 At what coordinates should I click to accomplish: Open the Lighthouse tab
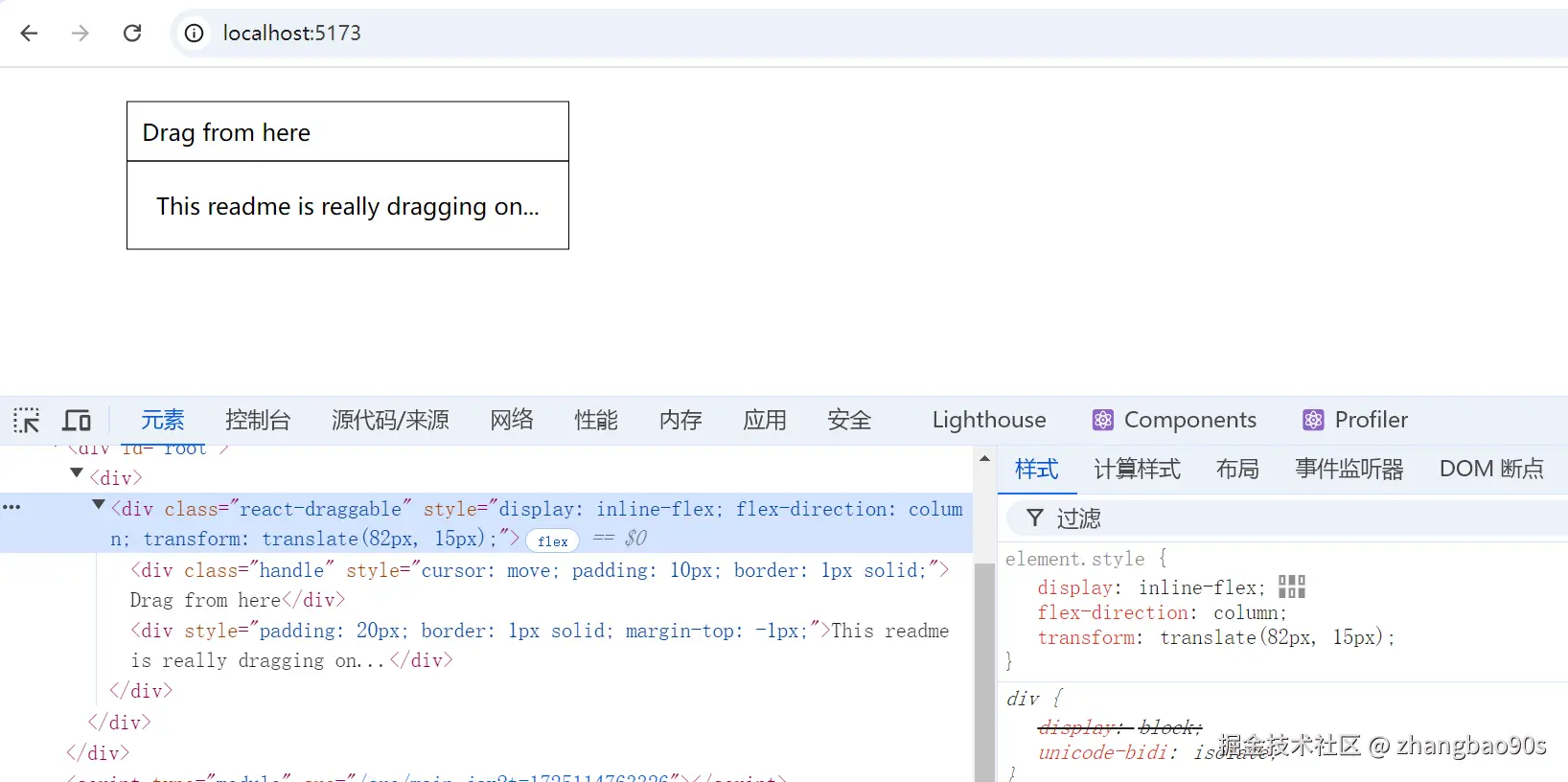click(x=989, y=420)
